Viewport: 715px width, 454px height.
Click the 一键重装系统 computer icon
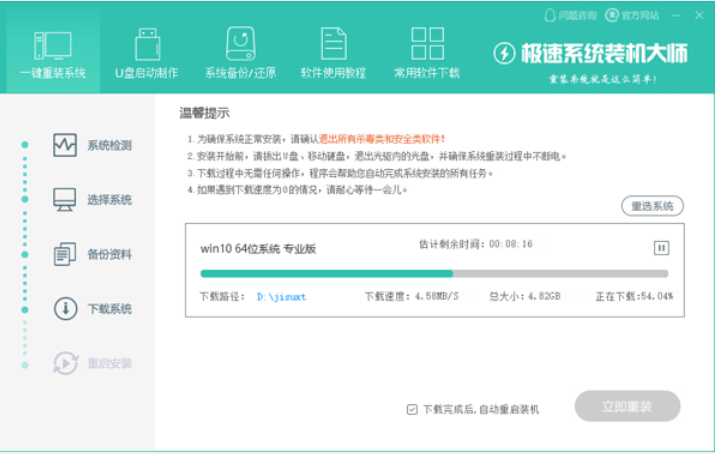52,45
